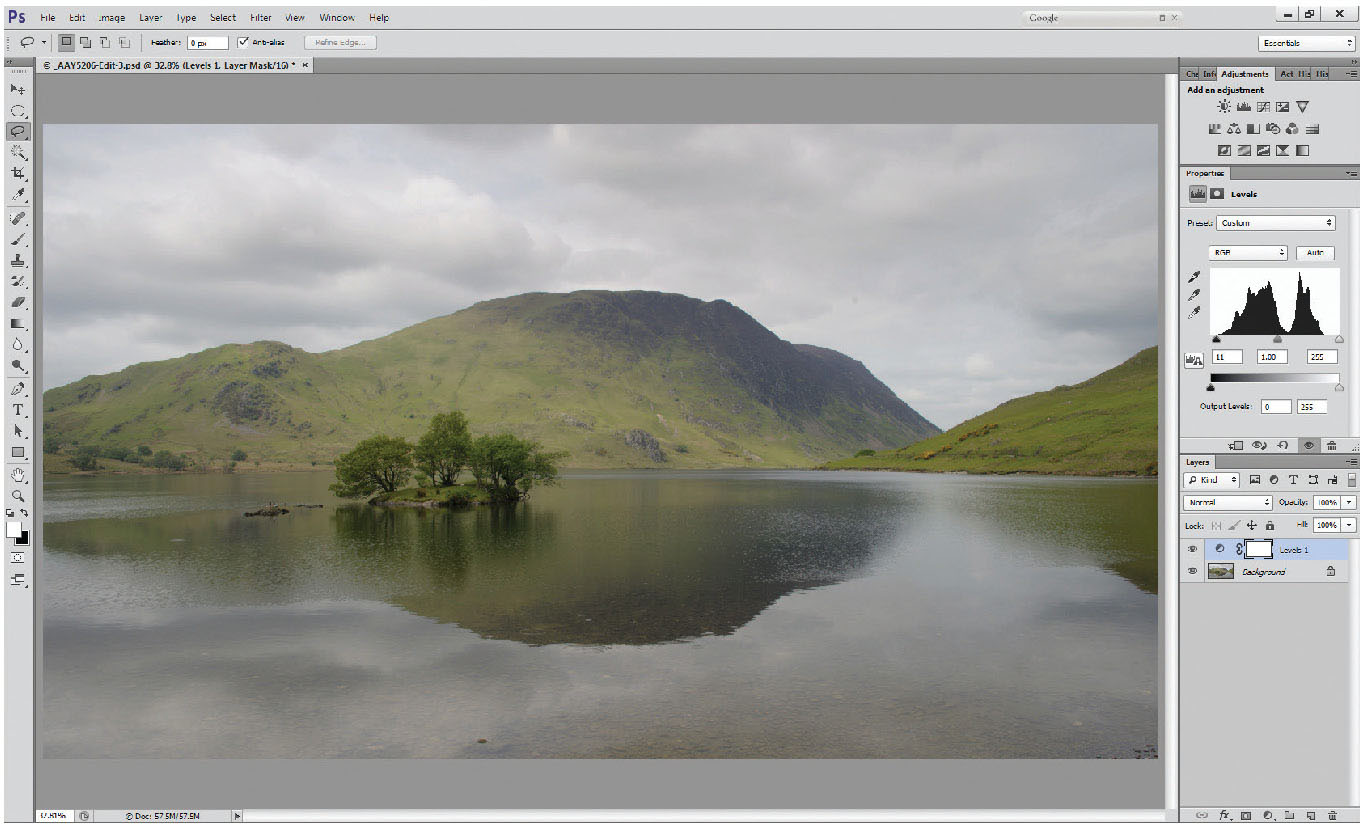Toggle Quick Mask mode icon
The height and width of the screenshot is (824, 1360).
(18, 557)
